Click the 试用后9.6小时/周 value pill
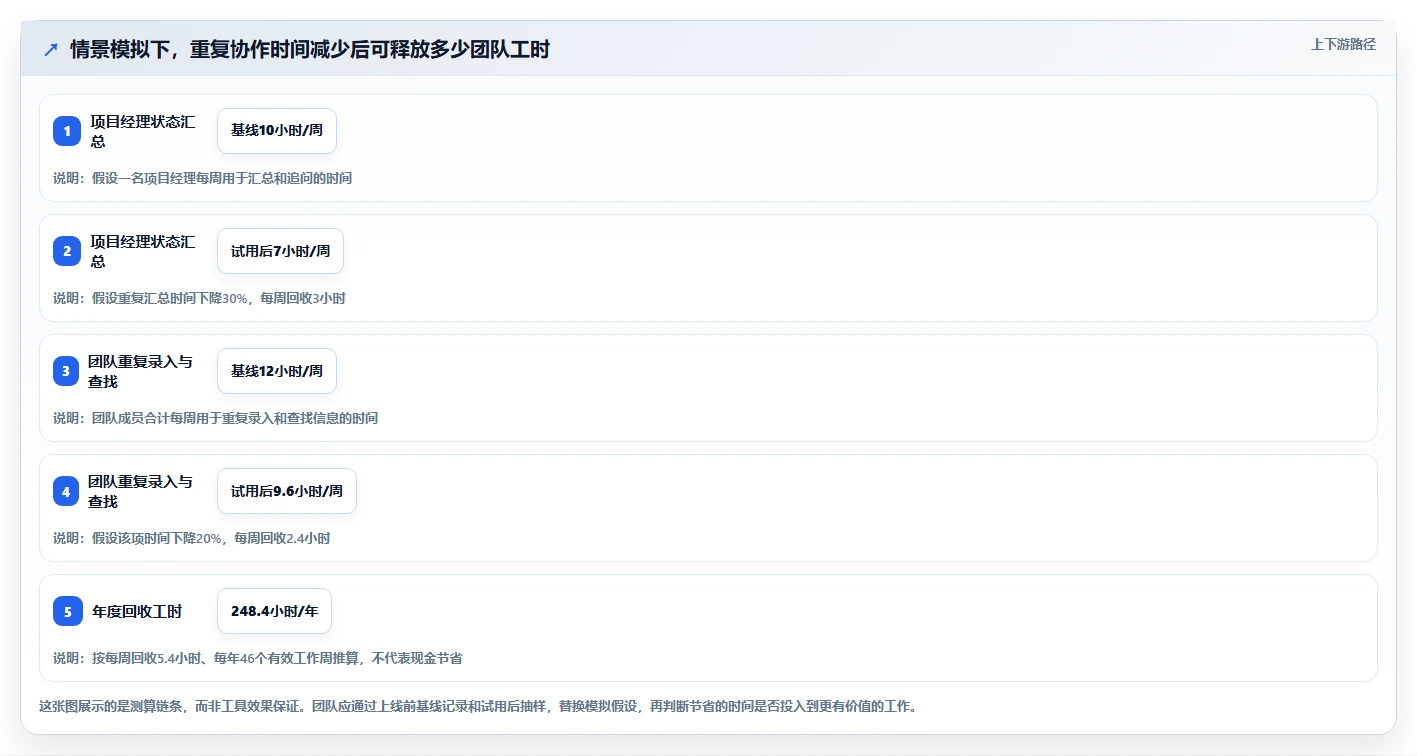Screen dimensions: 1417x756 point(287,491)
